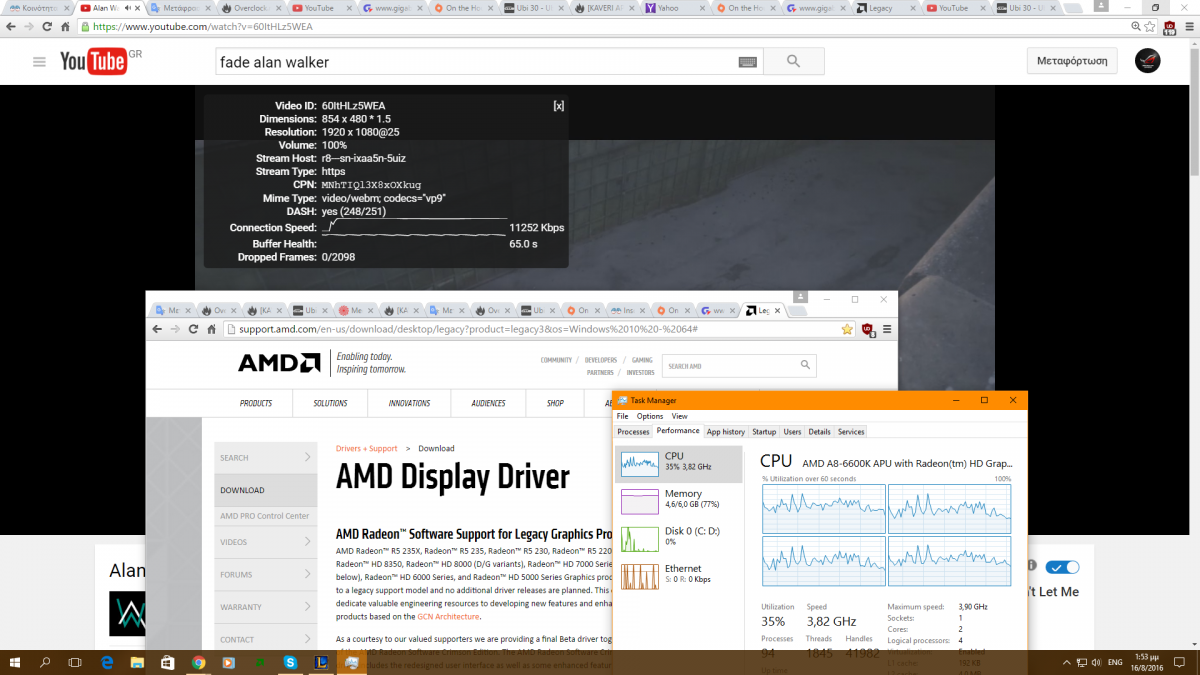
Task: Open the INNOVATIONS menu on AMD site
Action: (x=409, y=403)
